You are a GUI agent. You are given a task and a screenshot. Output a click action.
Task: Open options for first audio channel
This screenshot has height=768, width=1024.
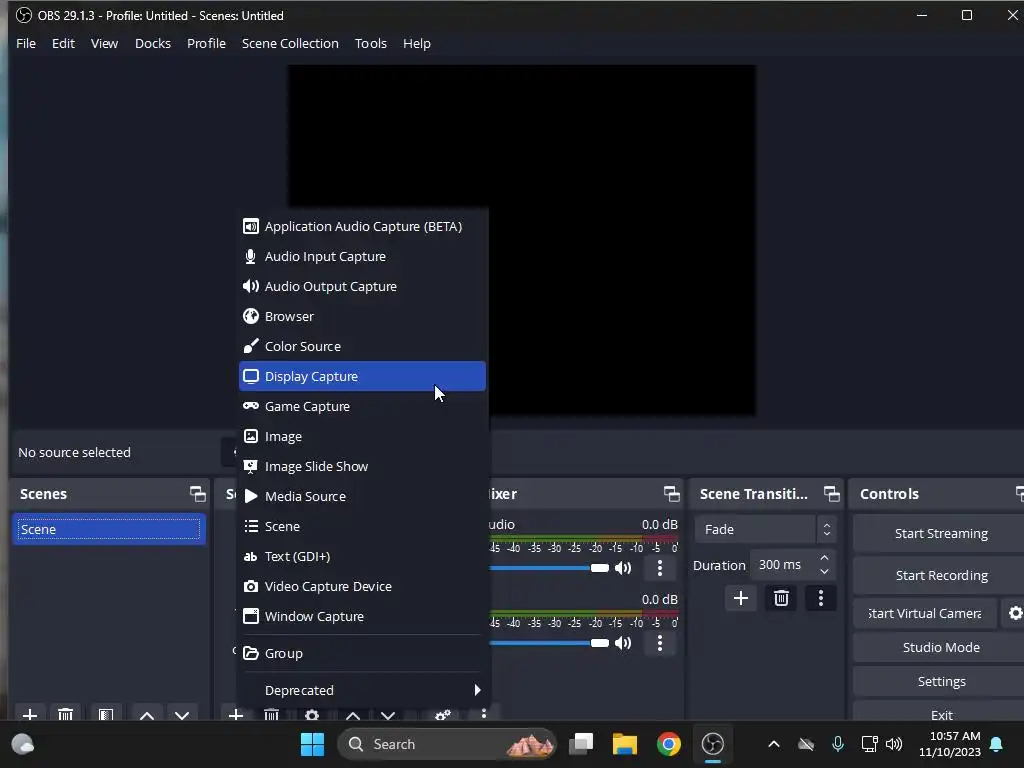660,568
